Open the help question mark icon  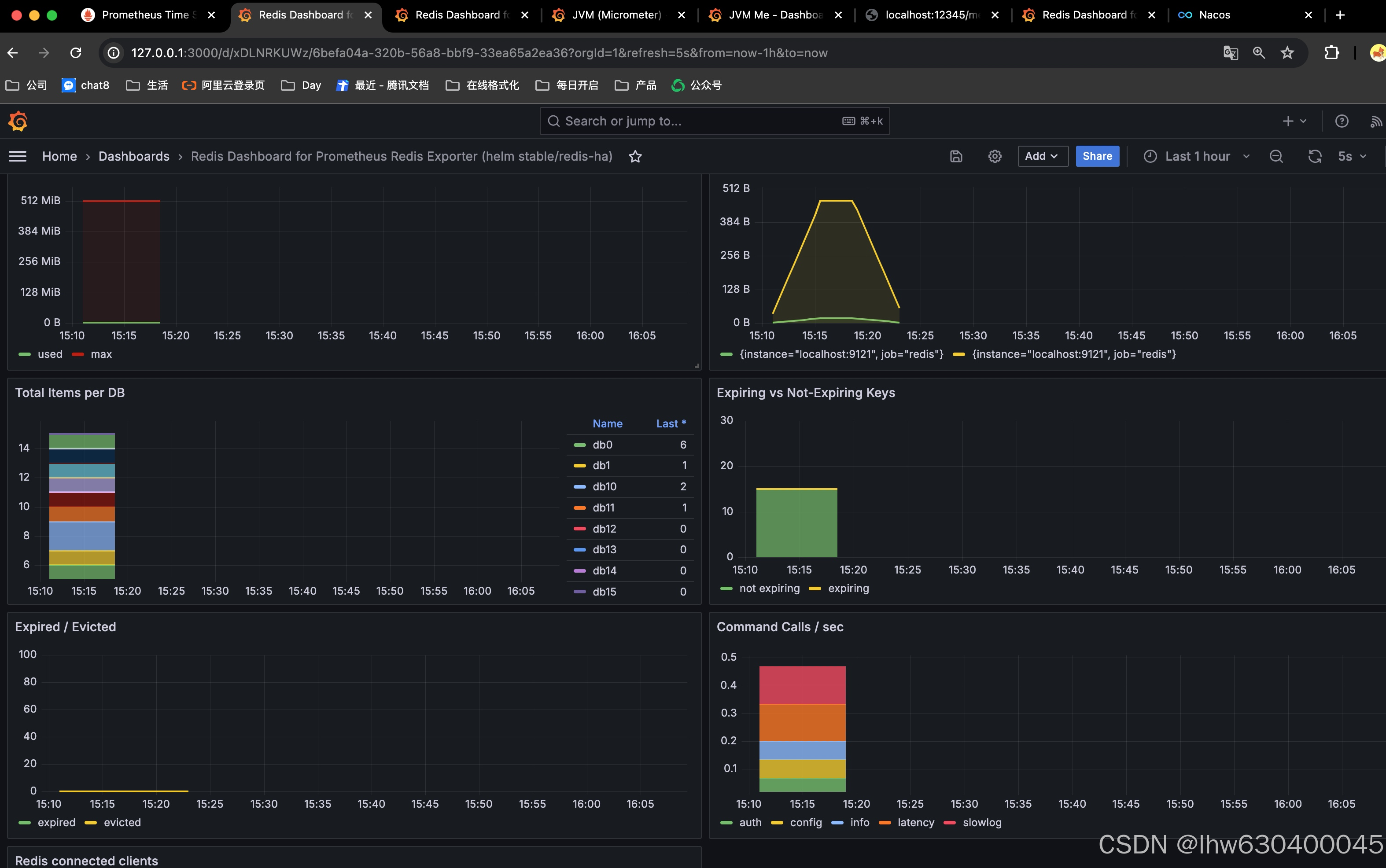(x=1341, y=121)
